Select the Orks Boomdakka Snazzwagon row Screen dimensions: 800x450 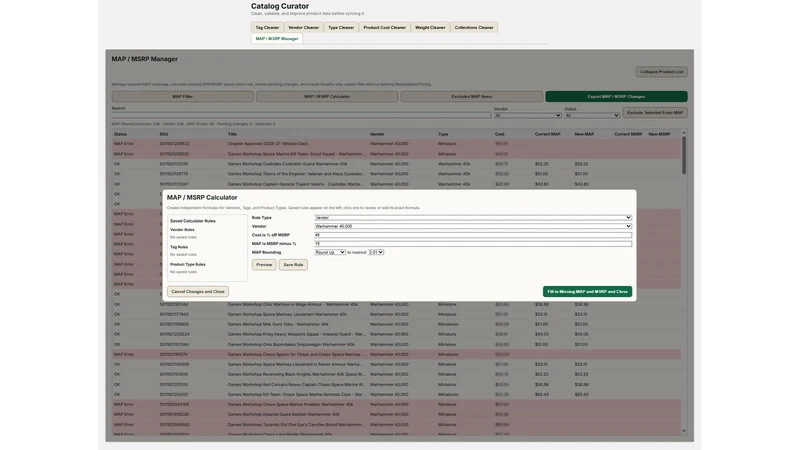pos(396,344)
